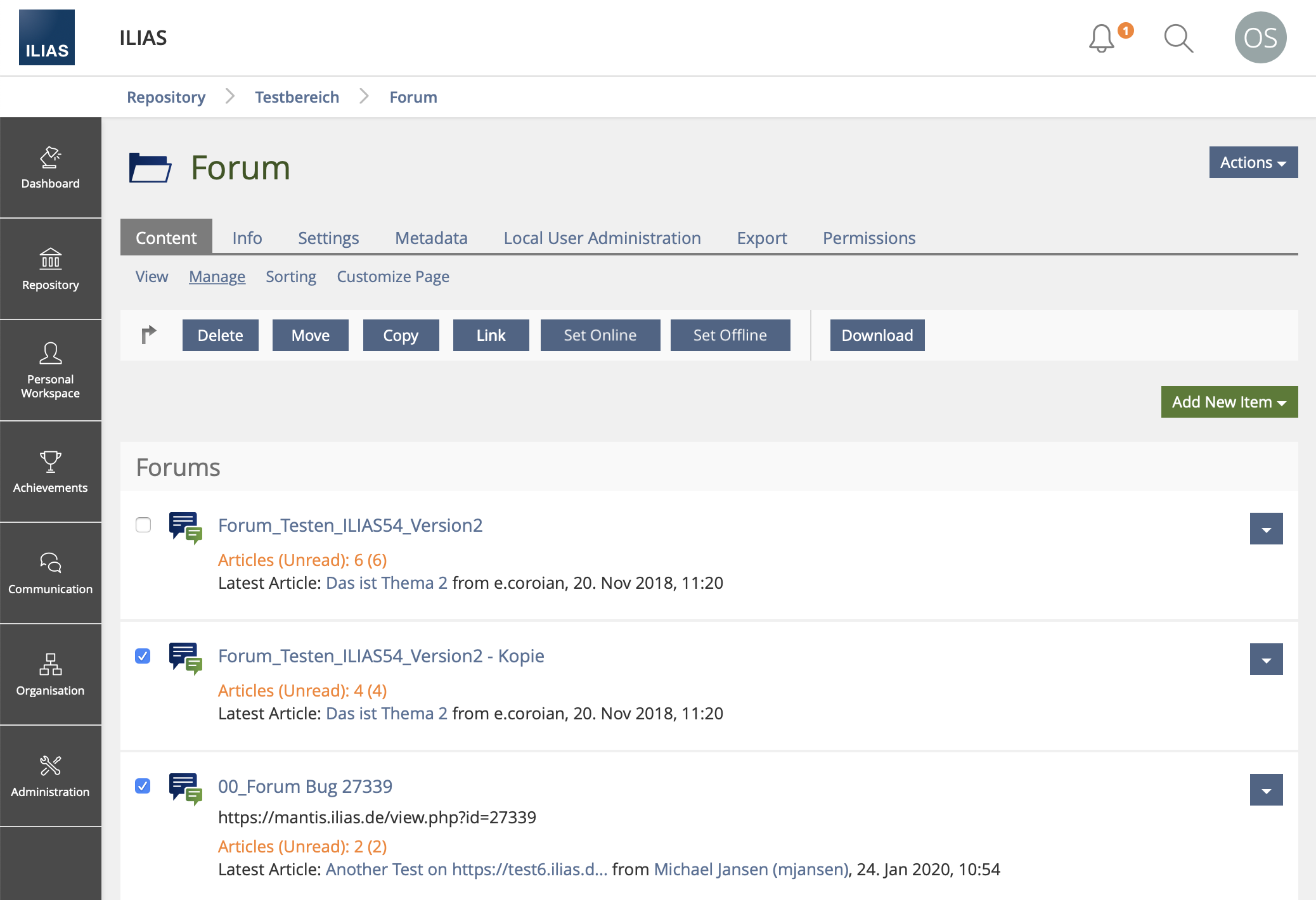Click the OS user avatar
Image resolution: width=1316 pixels, height=900 pixels.
1260,38
